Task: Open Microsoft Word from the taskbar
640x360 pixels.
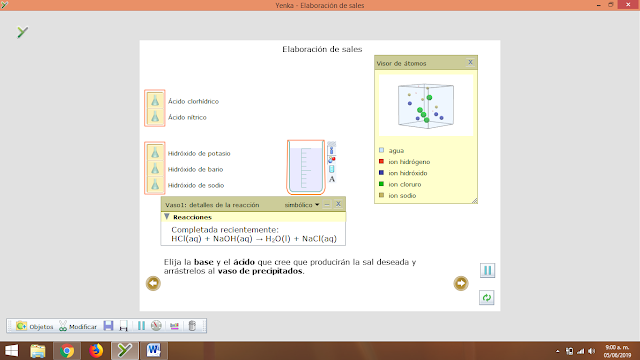Action: (x=154, y=351)
